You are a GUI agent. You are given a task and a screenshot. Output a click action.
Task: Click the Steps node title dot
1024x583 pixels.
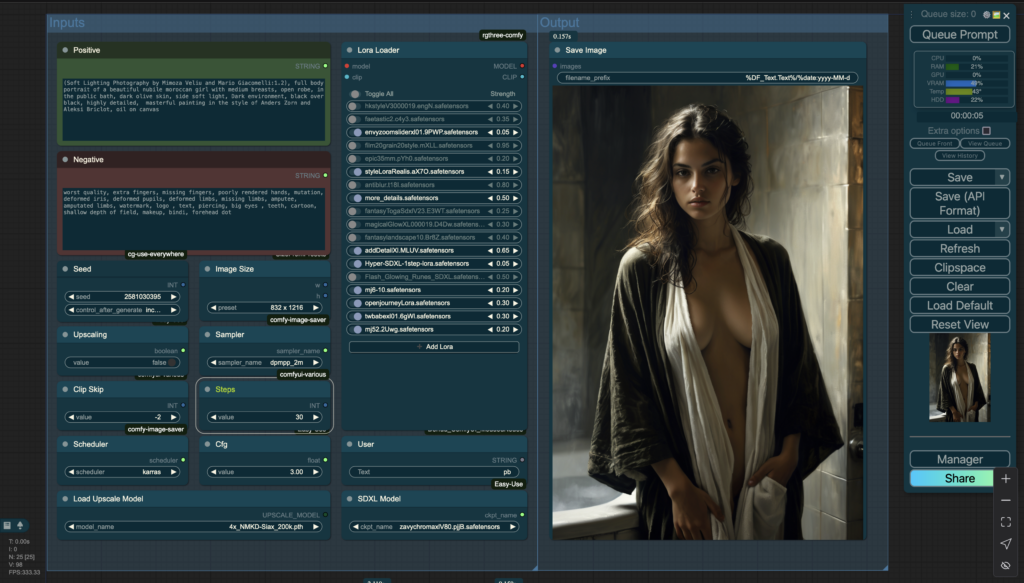pos(208,389)
